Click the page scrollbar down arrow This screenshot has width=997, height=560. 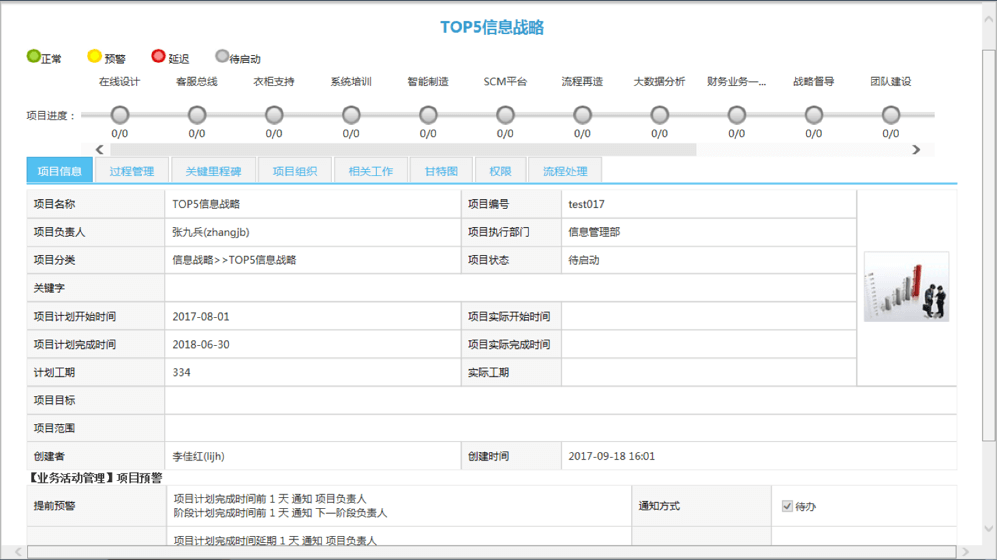click(988, 529)
